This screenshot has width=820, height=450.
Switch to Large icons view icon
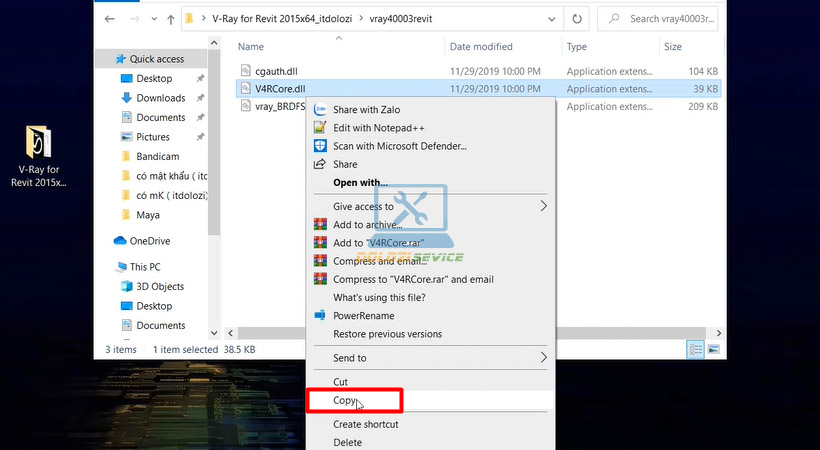[713, 350]
